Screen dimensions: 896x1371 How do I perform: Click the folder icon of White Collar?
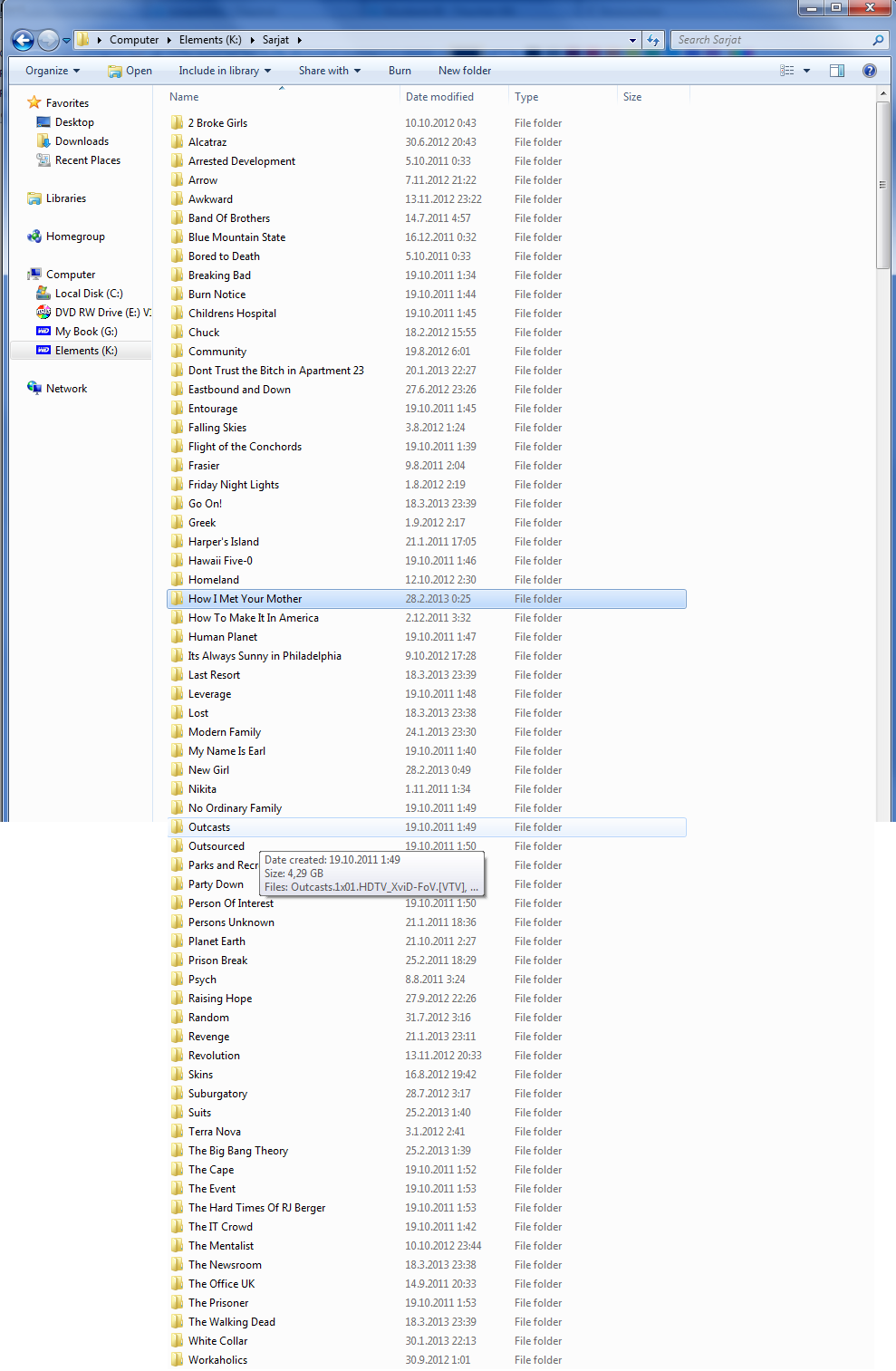point(178,1340)
